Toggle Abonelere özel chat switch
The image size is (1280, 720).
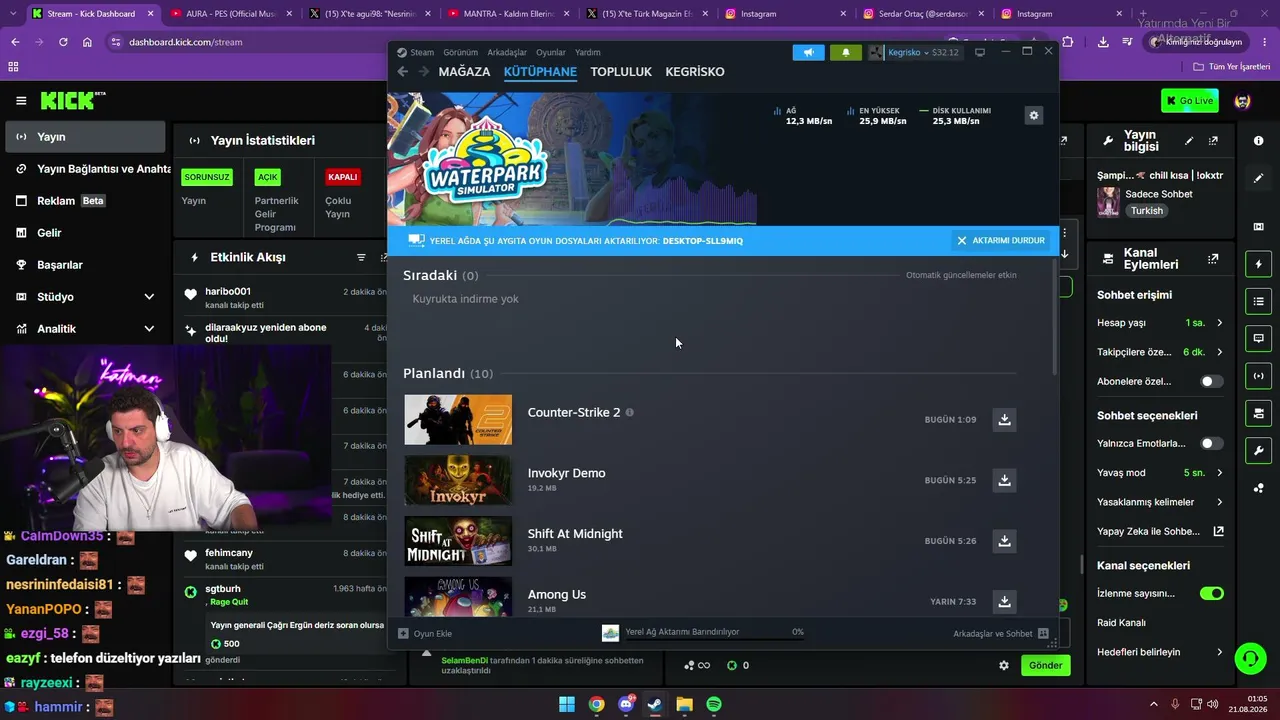(x=1211, y=381)
